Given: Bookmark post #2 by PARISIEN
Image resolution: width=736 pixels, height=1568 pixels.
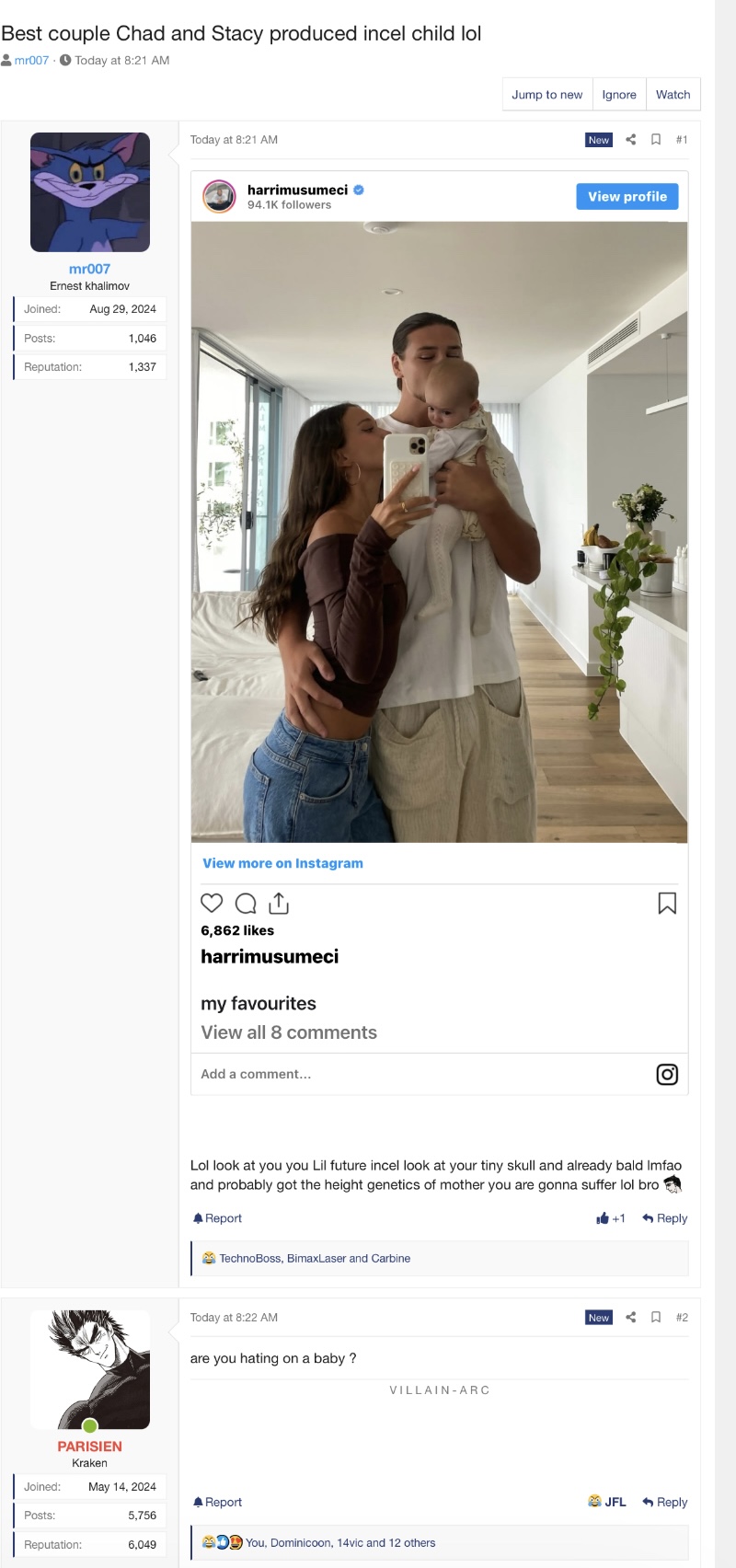Looking at the screenshot, I should click(x=656, y=1318).
